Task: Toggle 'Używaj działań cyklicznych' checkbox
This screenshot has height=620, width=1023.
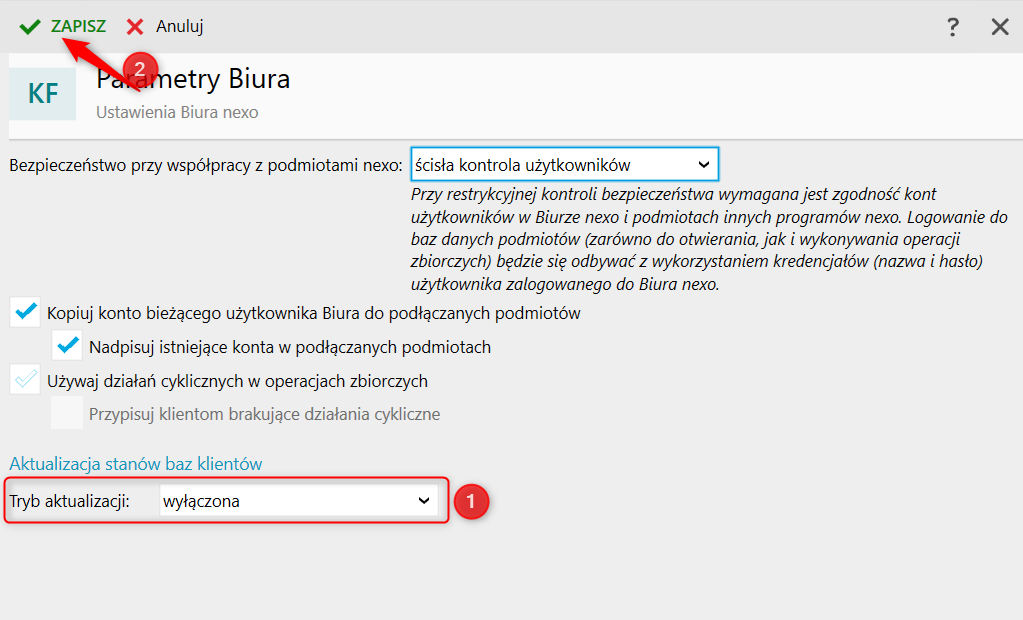Action: point(25,380)
